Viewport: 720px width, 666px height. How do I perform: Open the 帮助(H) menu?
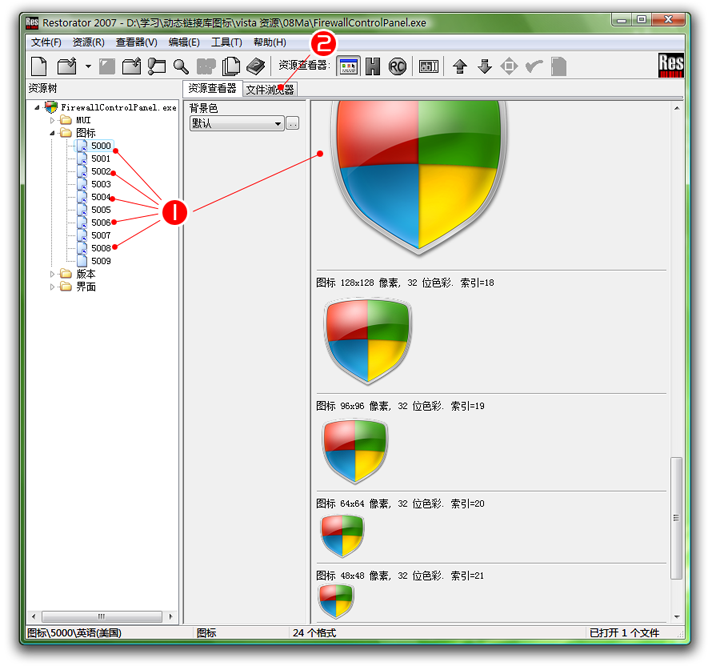[270, 42]
